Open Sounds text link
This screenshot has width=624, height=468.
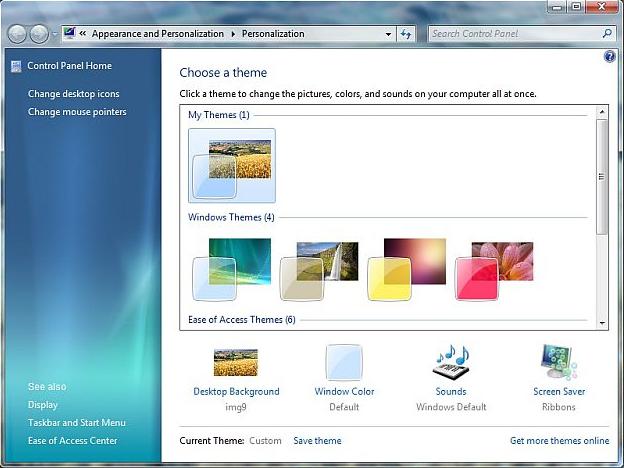pos(451,392)
